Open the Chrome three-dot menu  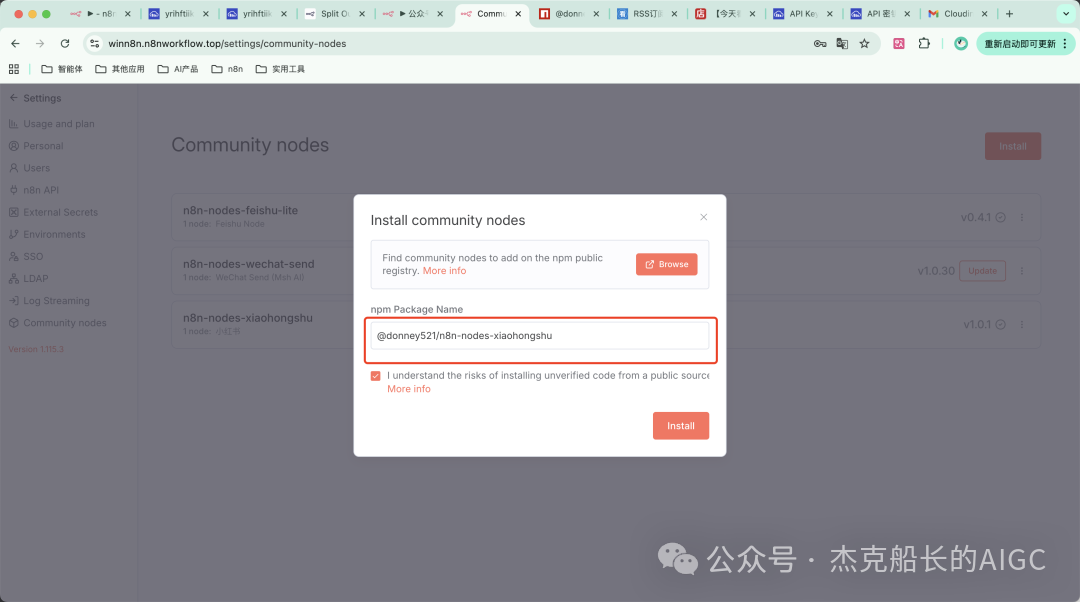coord(1065,43)
